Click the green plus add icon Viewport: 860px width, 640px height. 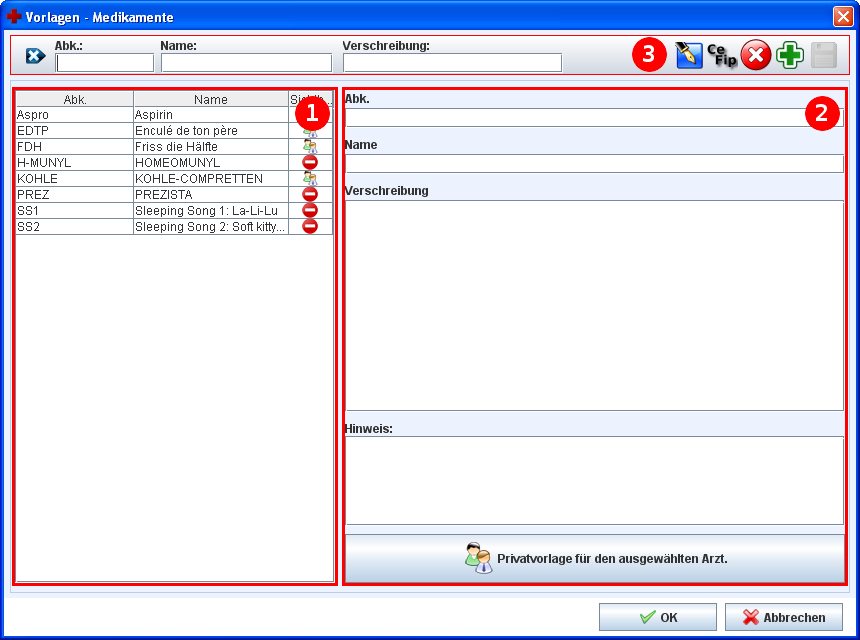790,55
